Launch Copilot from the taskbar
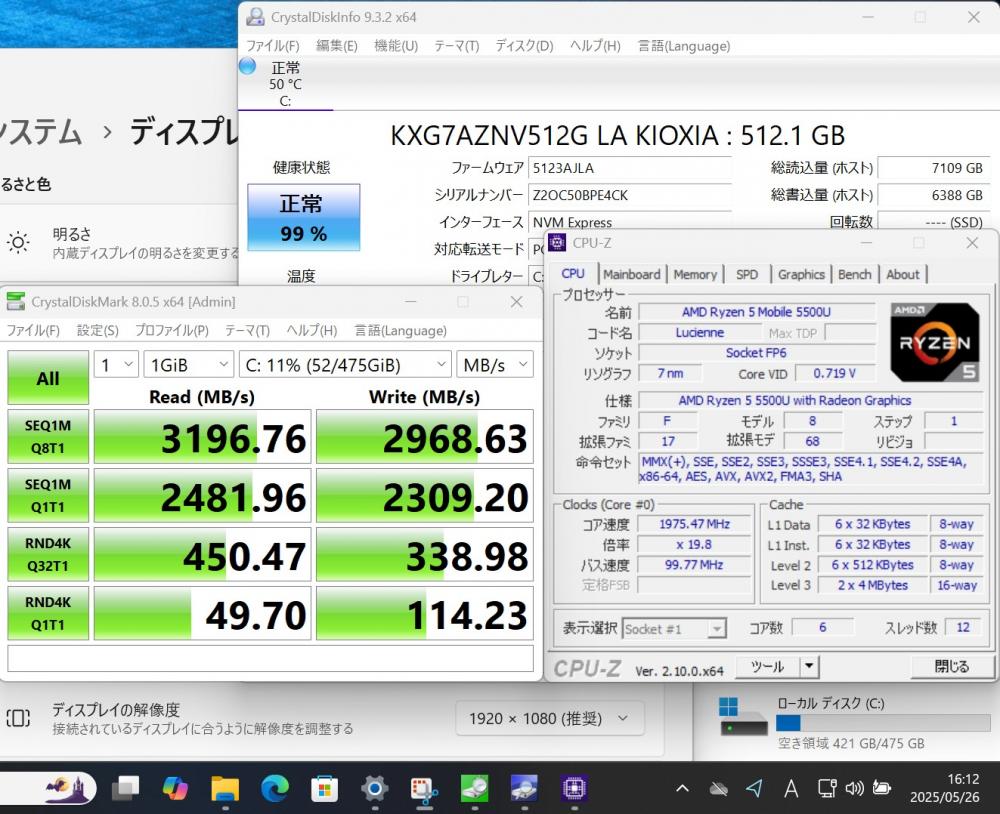 point(175,789)
